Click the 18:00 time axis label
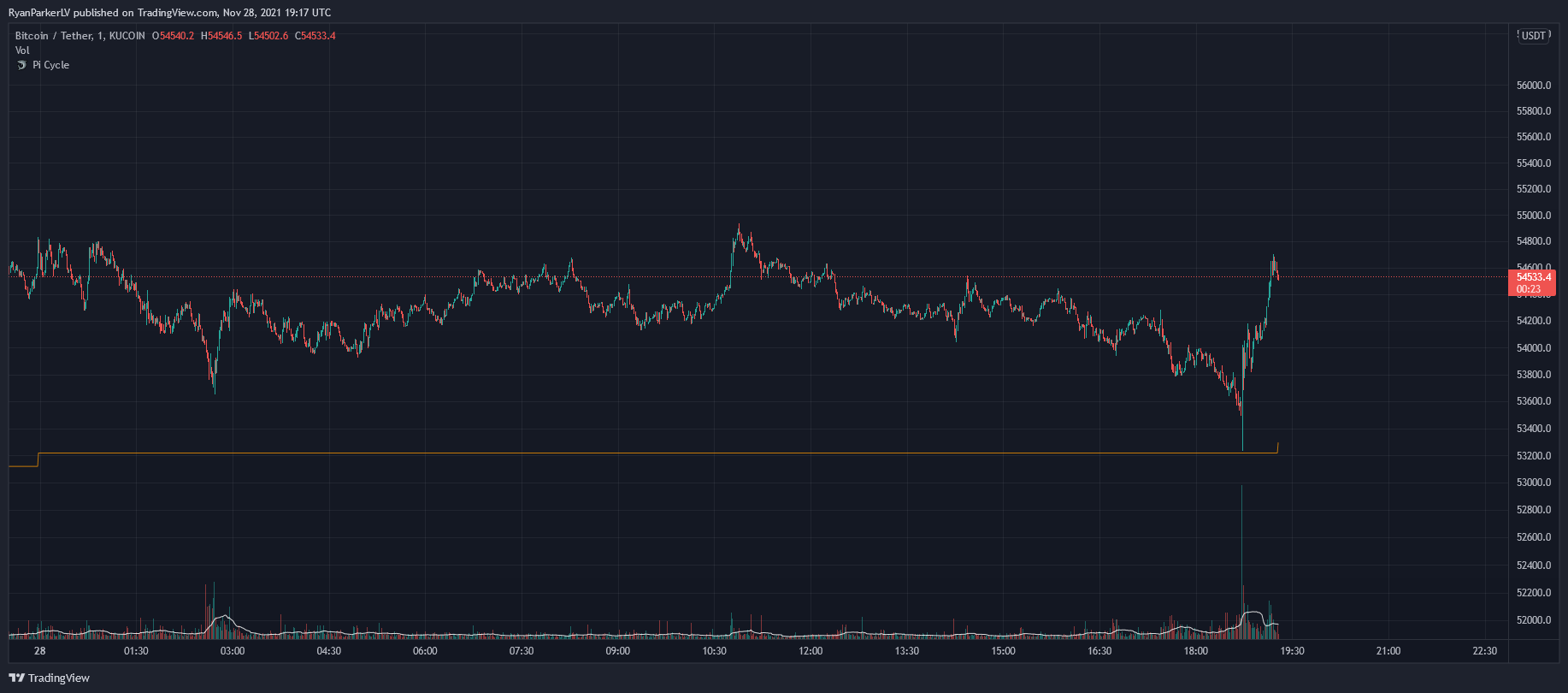 coord(1196,651)
